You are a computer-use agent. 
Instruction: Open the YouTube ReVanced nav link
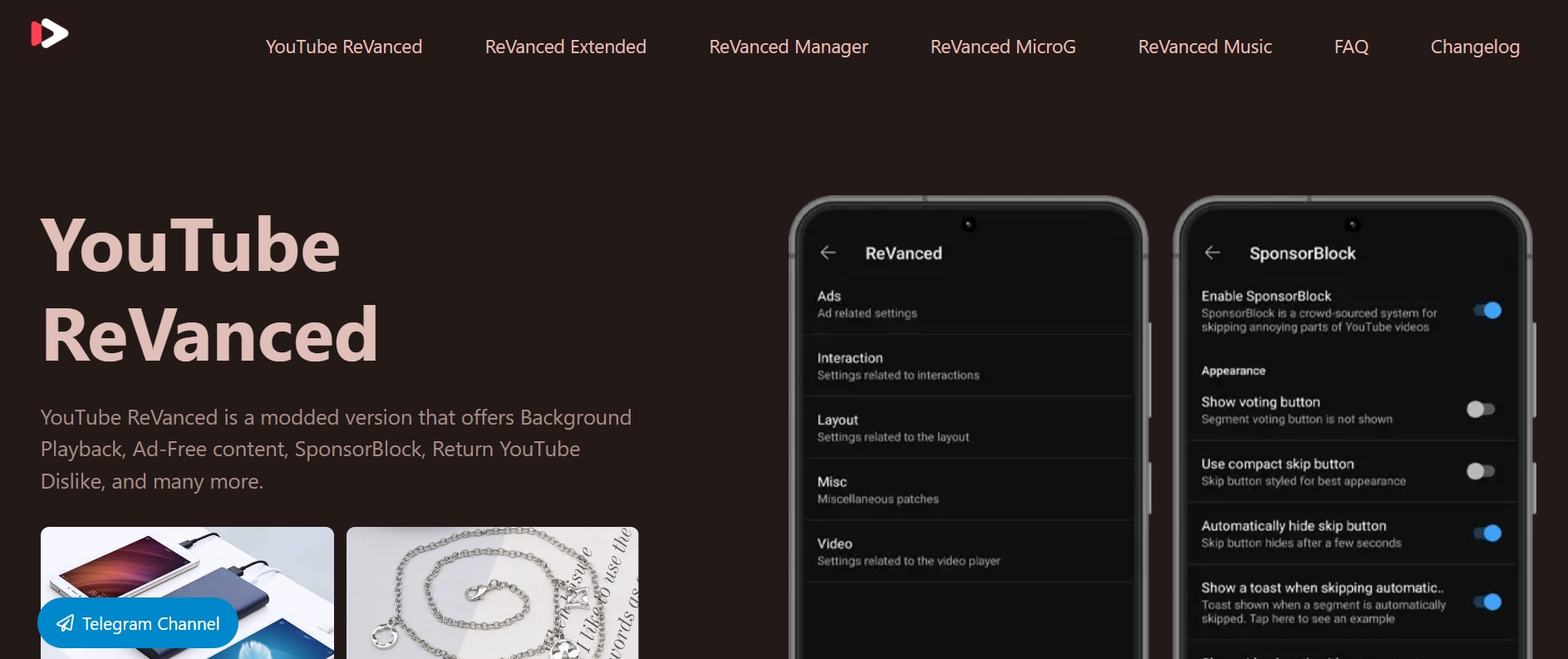344,47
